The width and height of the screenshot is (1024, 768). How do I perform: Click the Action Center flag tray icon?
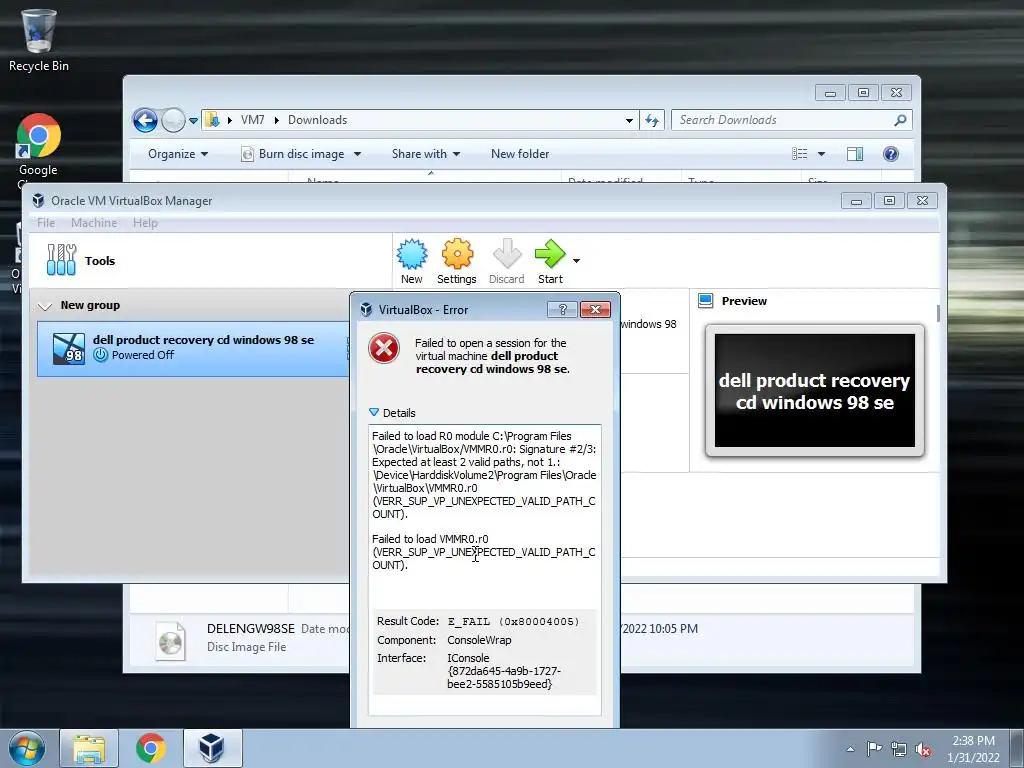[874, 748]
